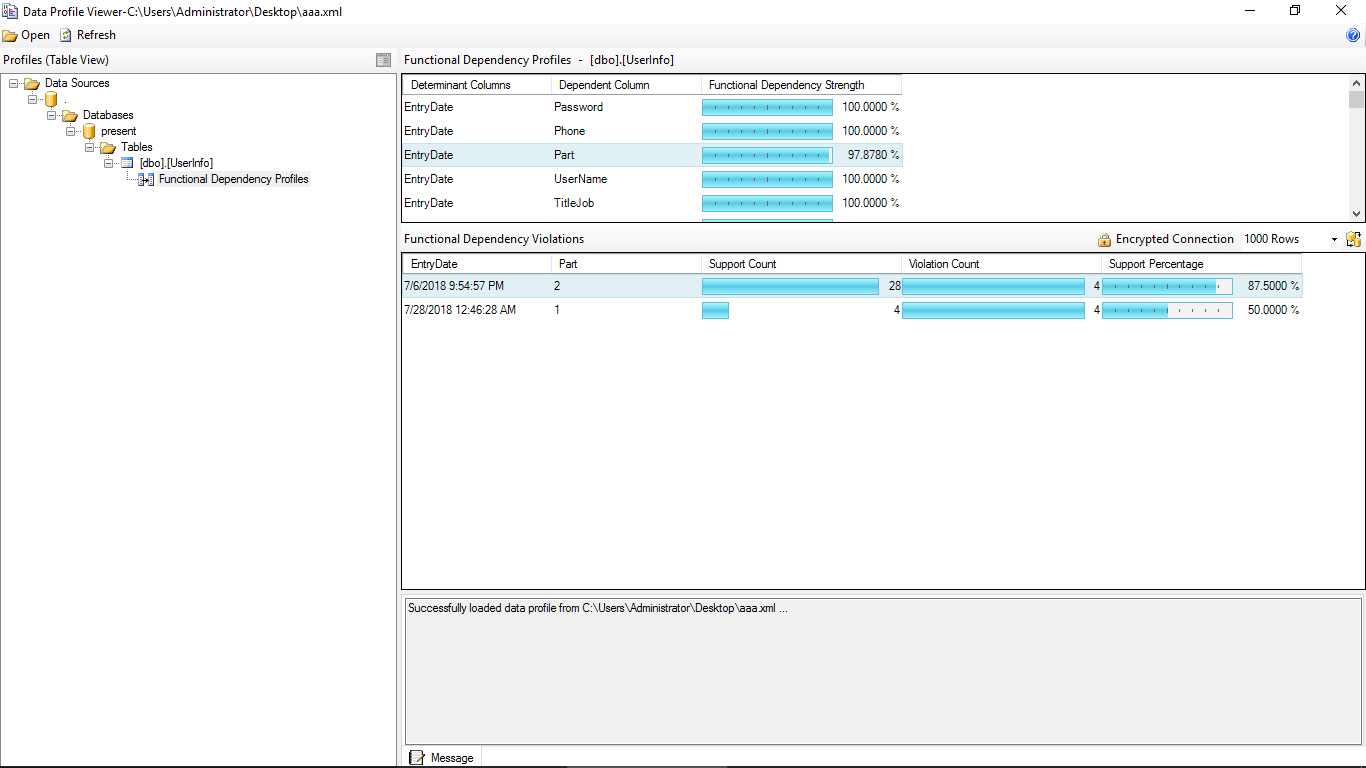Switch to the Message tab
The width and height of the screenshot is (1366, 768).
tap(442, 758)
